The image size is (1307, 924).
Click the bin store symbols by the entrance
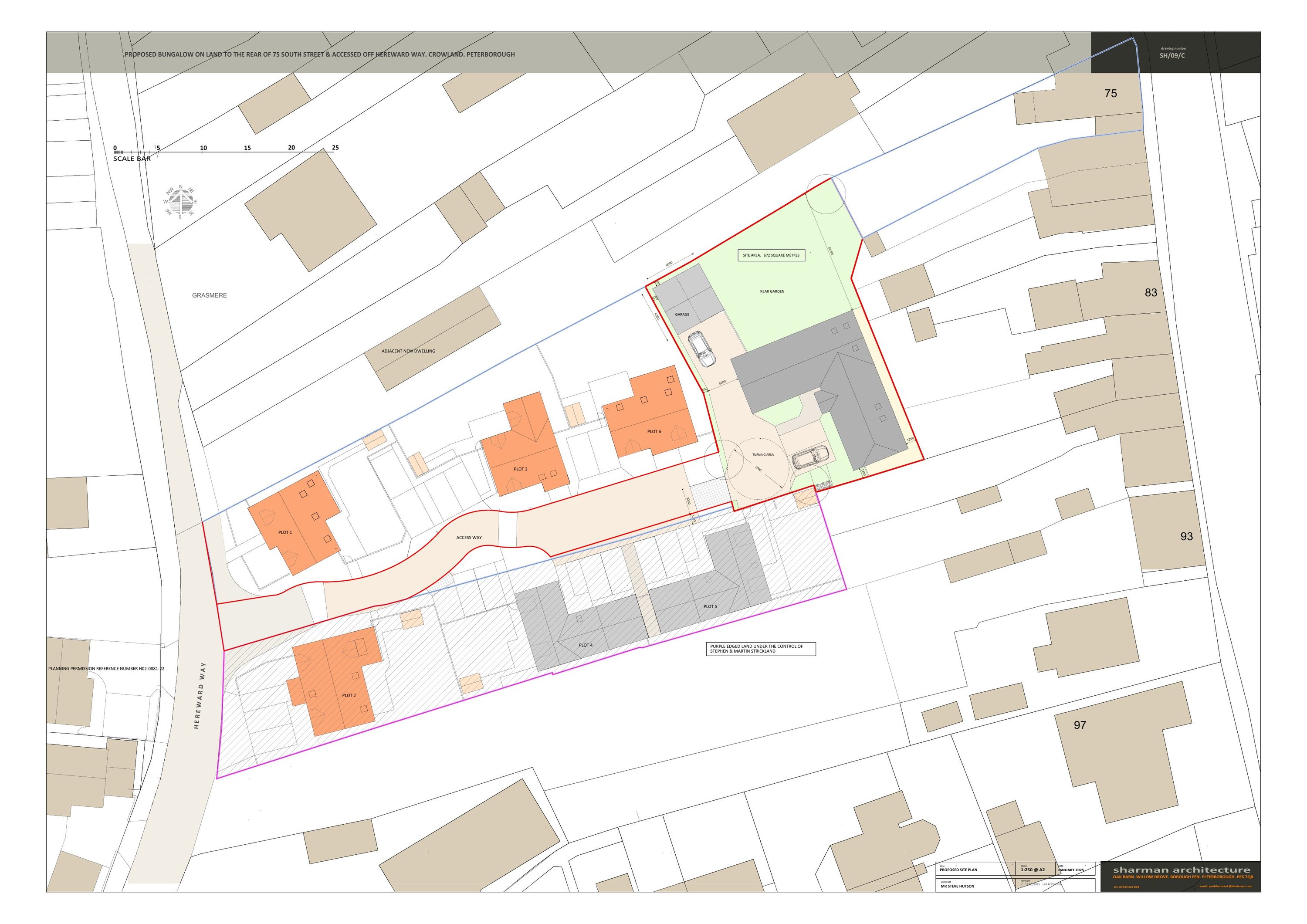click(824, 486)
